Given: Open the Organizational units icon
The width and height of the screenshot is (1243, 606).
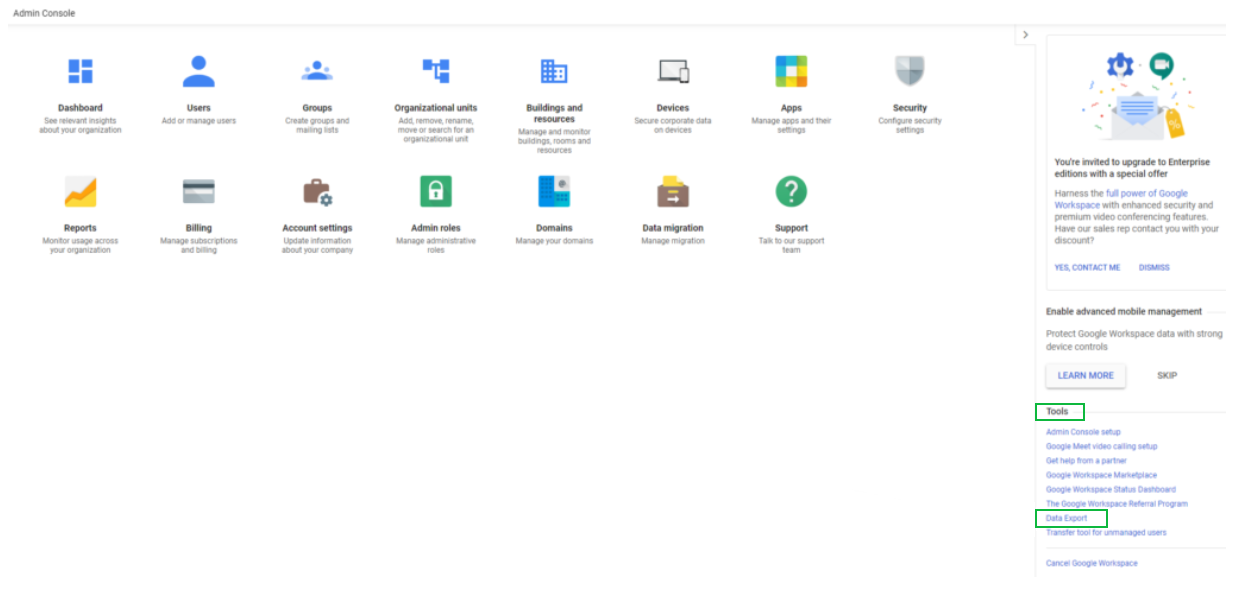Looking at the screenshot, I should (436, 71).
